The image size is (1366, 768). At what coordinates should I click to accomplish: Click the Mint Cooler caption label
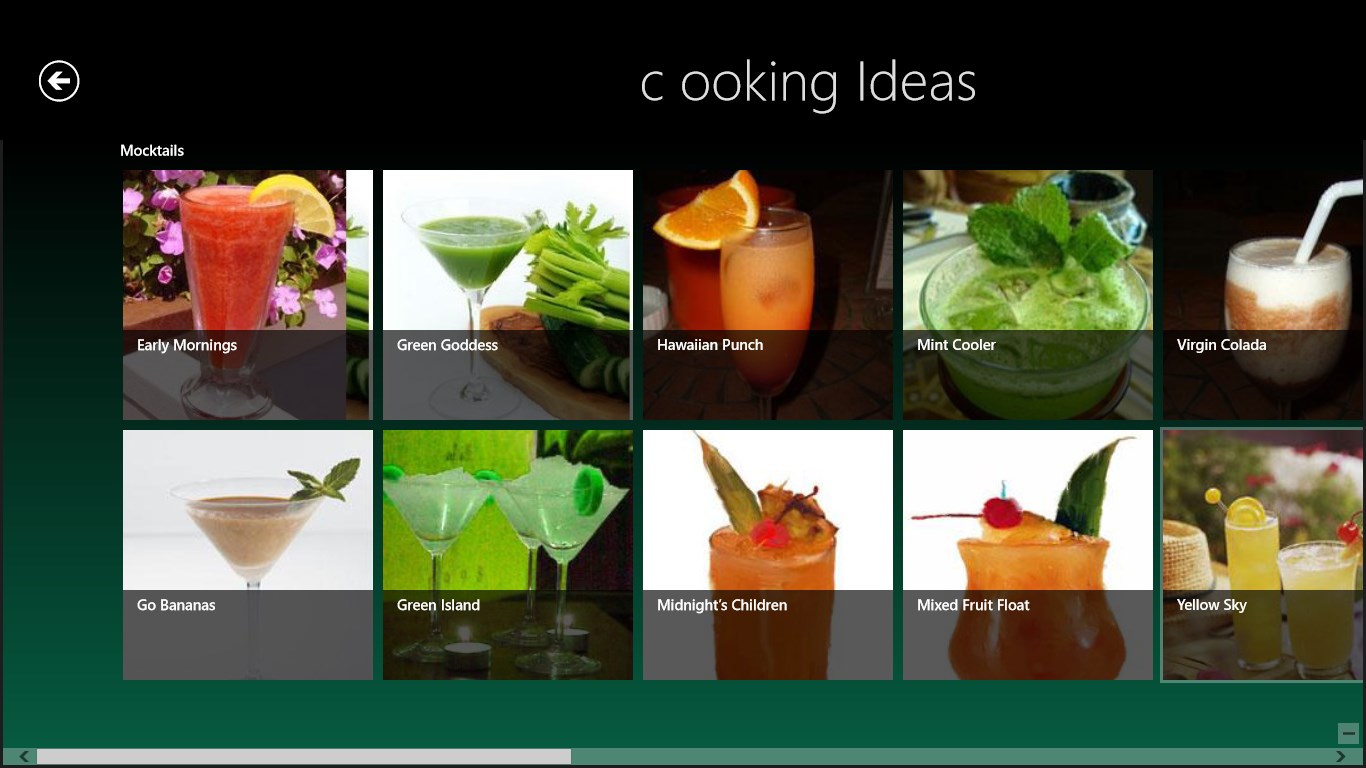tap(956, 345)
